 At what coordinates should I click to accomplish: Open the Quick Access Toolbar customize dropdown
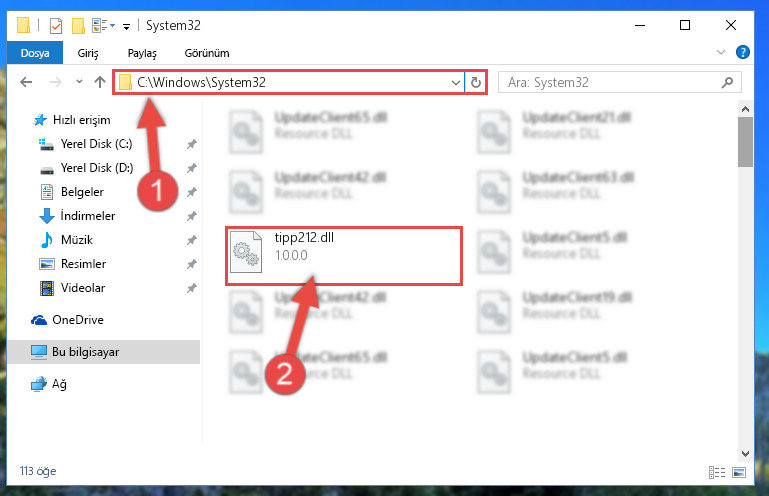126,26
